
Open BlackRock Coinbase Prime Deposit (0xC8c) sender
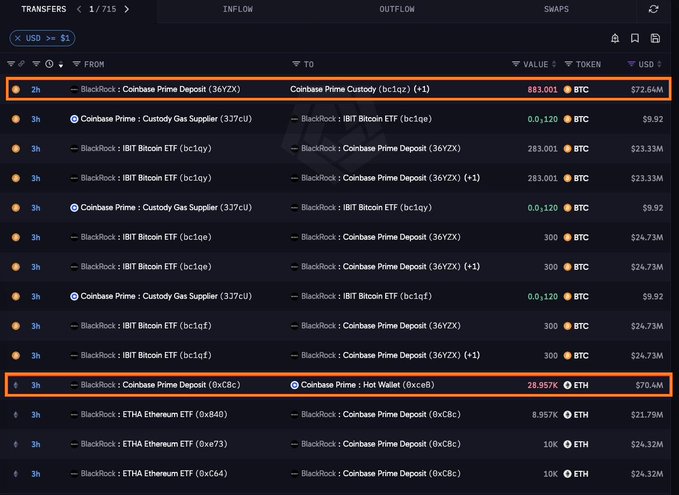point(155,385)
